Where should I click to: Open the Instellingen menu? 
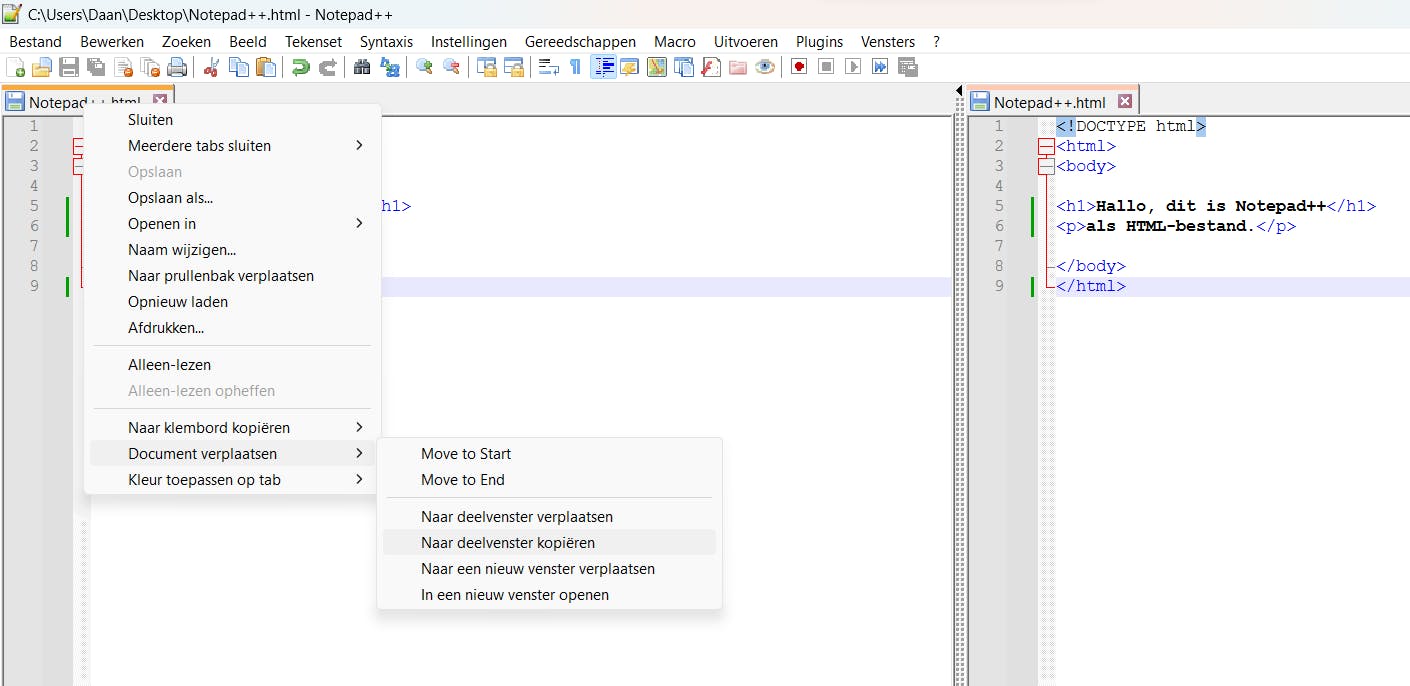469,42
